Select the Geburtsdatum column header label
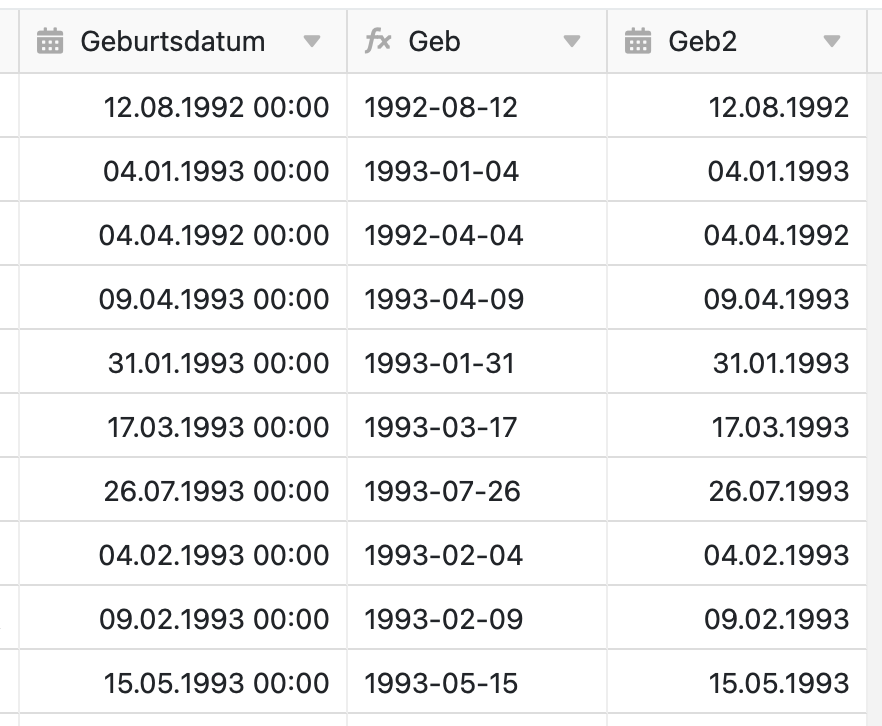Viewport: 882px width, 726px height. (x=173, y=41)
